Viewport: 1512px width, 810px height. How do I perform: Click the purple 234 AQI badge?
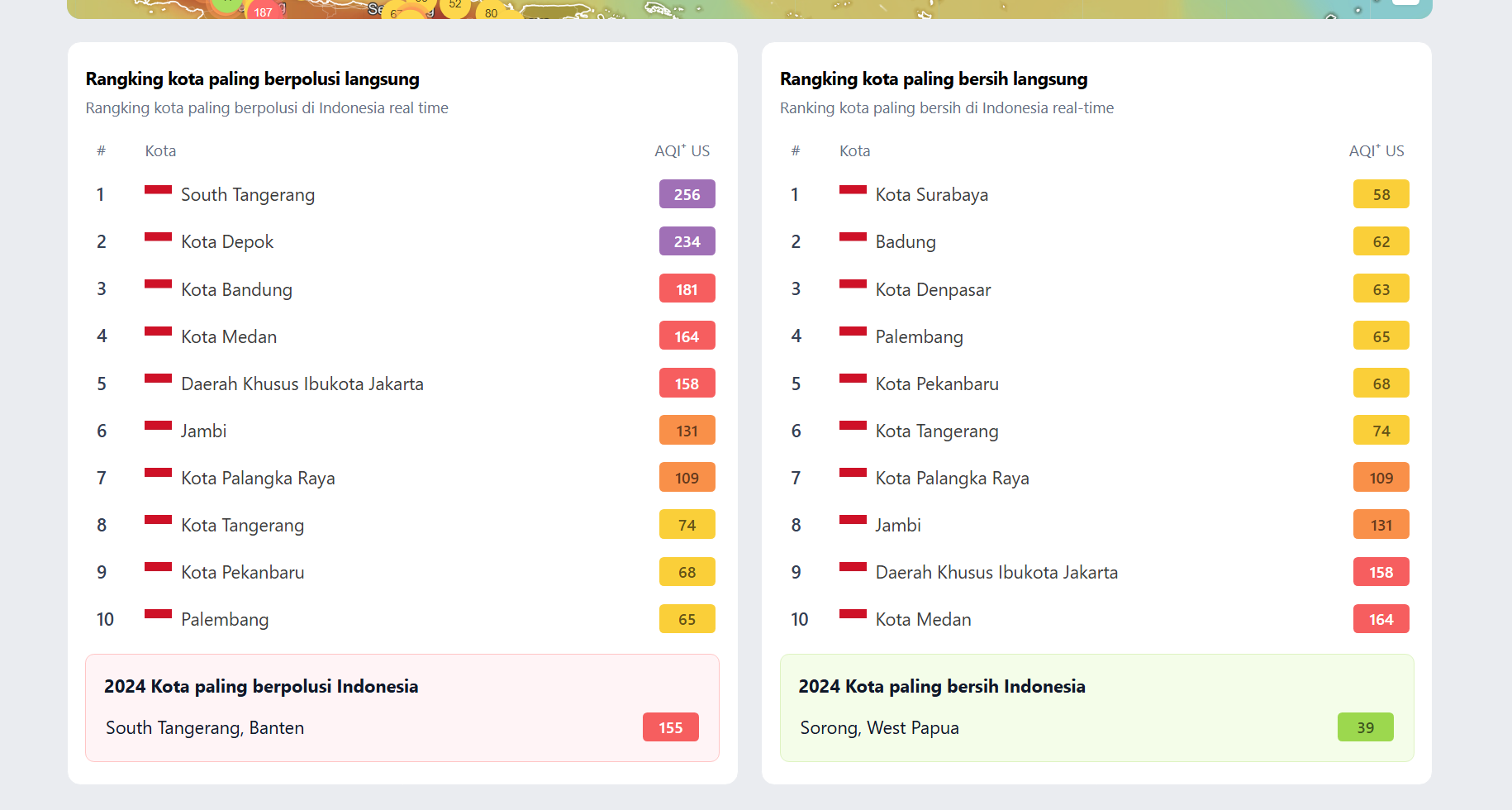coord(687,241)
